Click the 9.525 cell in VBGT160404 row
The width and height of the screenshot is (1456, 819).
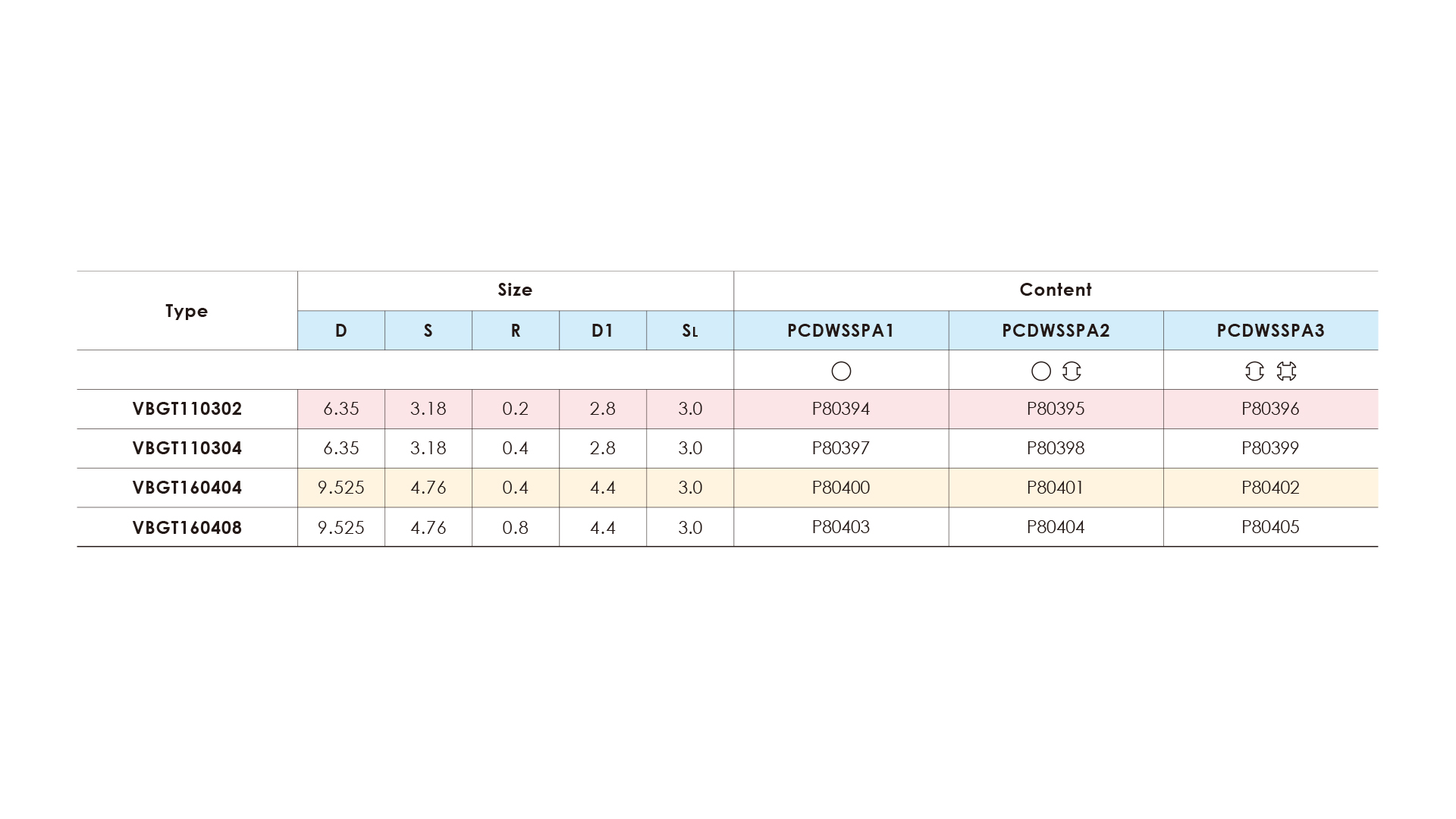pos(341,488)
